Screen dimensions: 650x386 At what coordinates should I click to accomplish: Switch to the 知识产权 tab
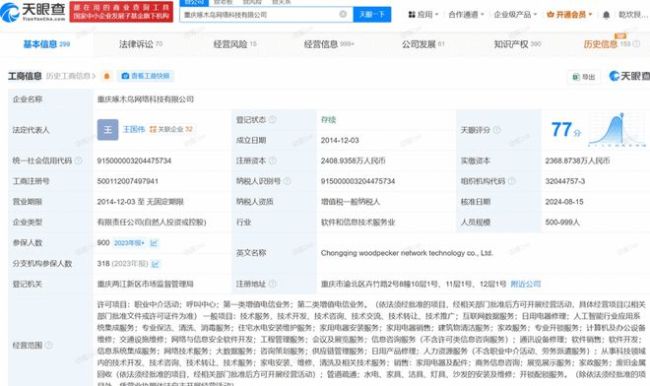tap(517, 44)
